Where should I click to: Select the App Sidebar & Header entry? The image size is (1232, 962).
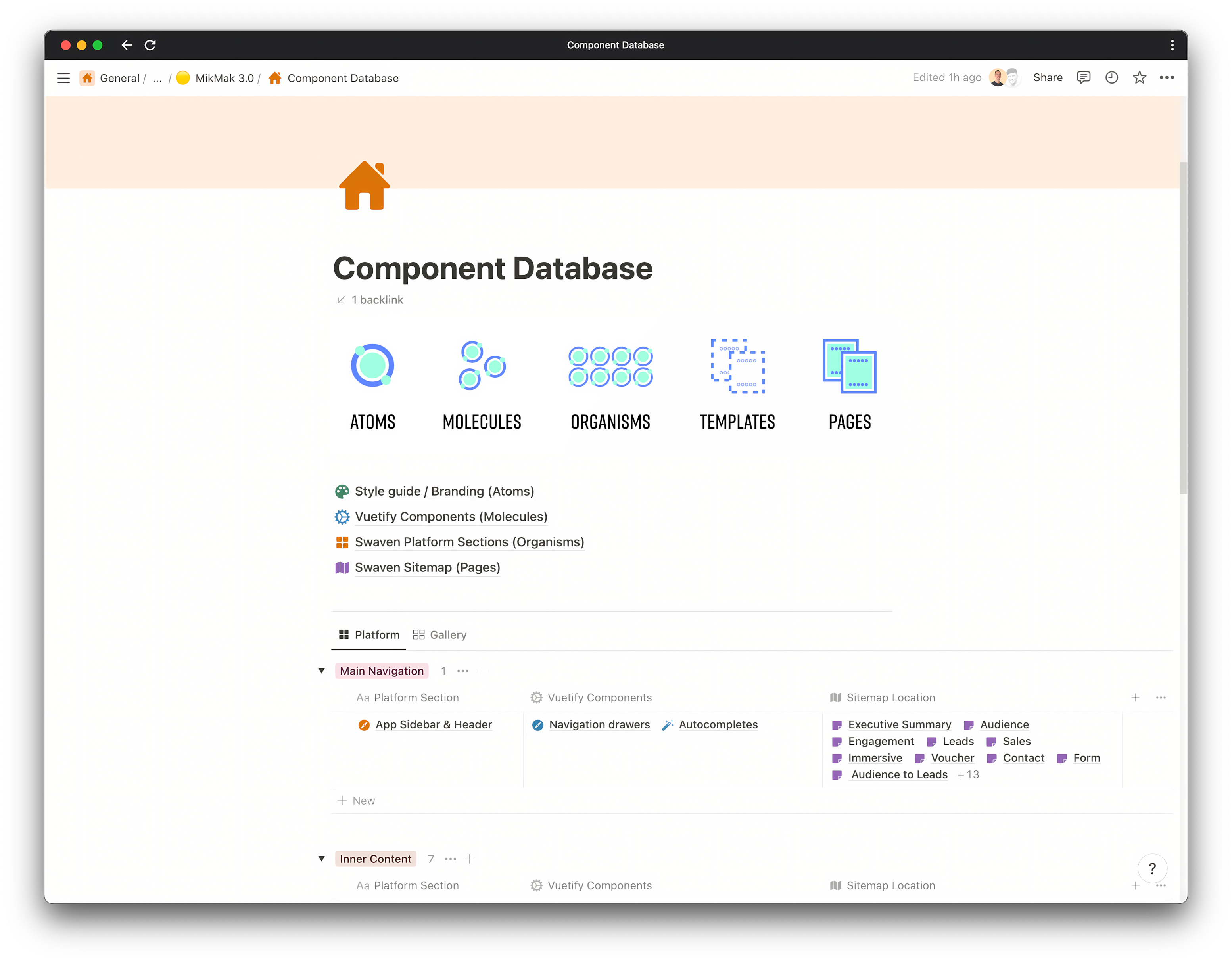click(433, 724)
